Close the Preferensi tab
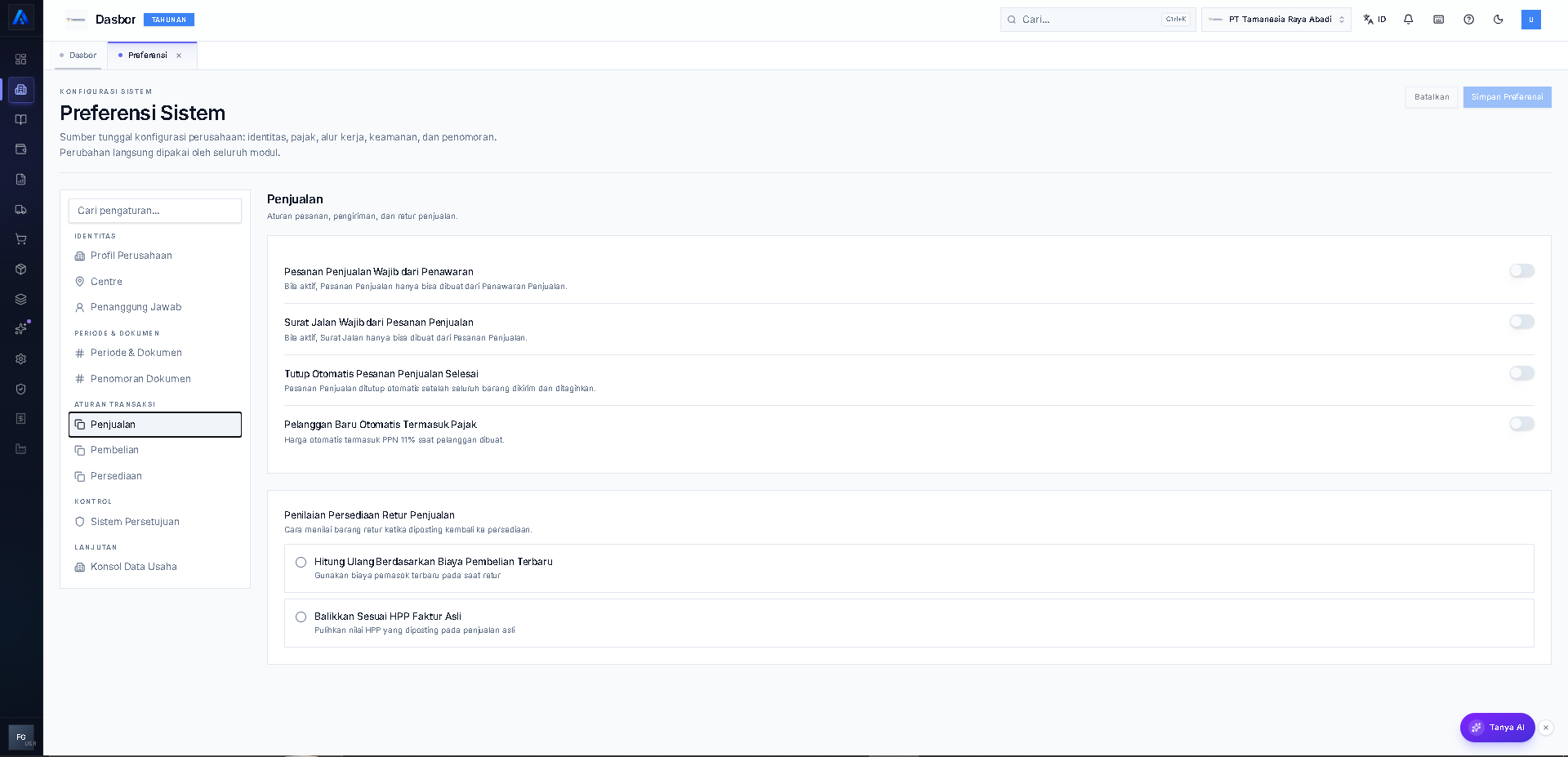This screenshot has height=757, width=1568. coord(179,56)
